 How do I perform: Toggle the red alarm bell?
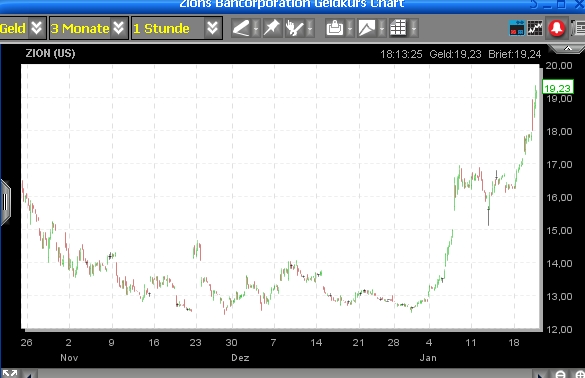click(x=557, y=28)
